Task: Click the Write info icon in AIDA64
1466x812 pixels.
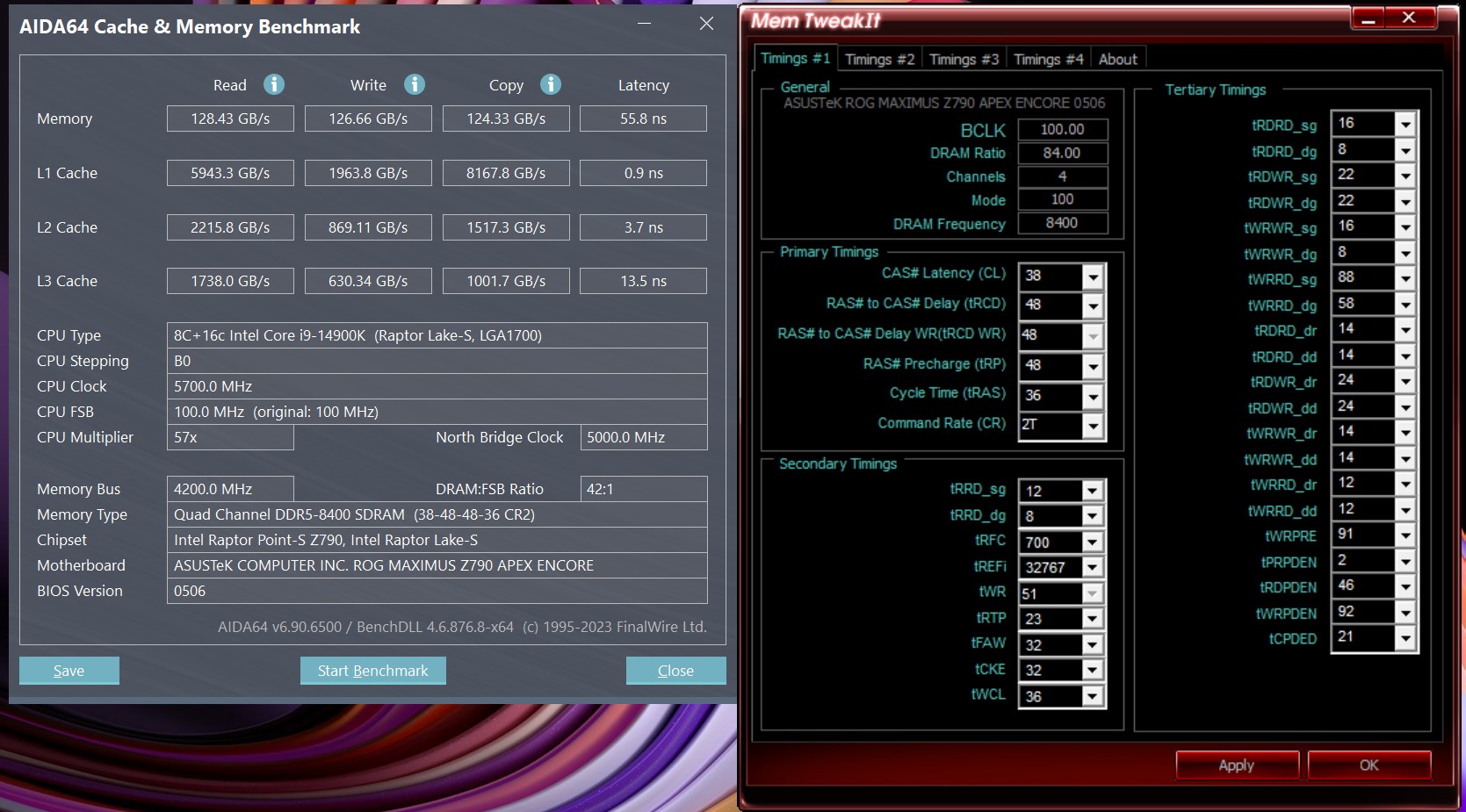Action: click(415, 84)
